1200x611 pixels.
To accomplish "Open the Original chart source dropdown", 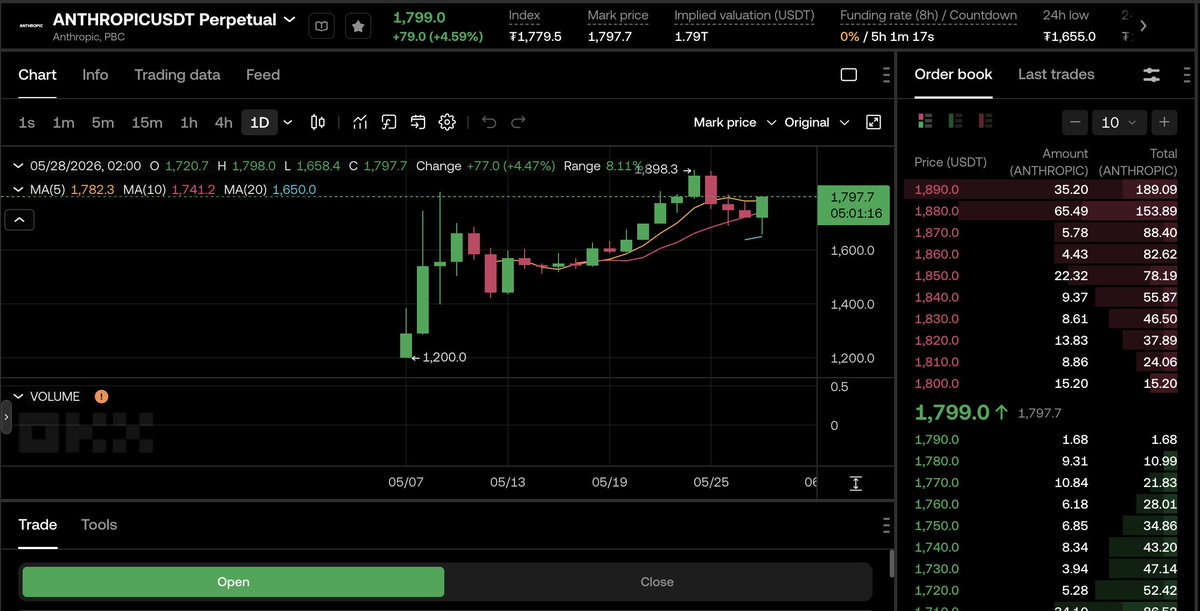I will (x=816, y=122).
